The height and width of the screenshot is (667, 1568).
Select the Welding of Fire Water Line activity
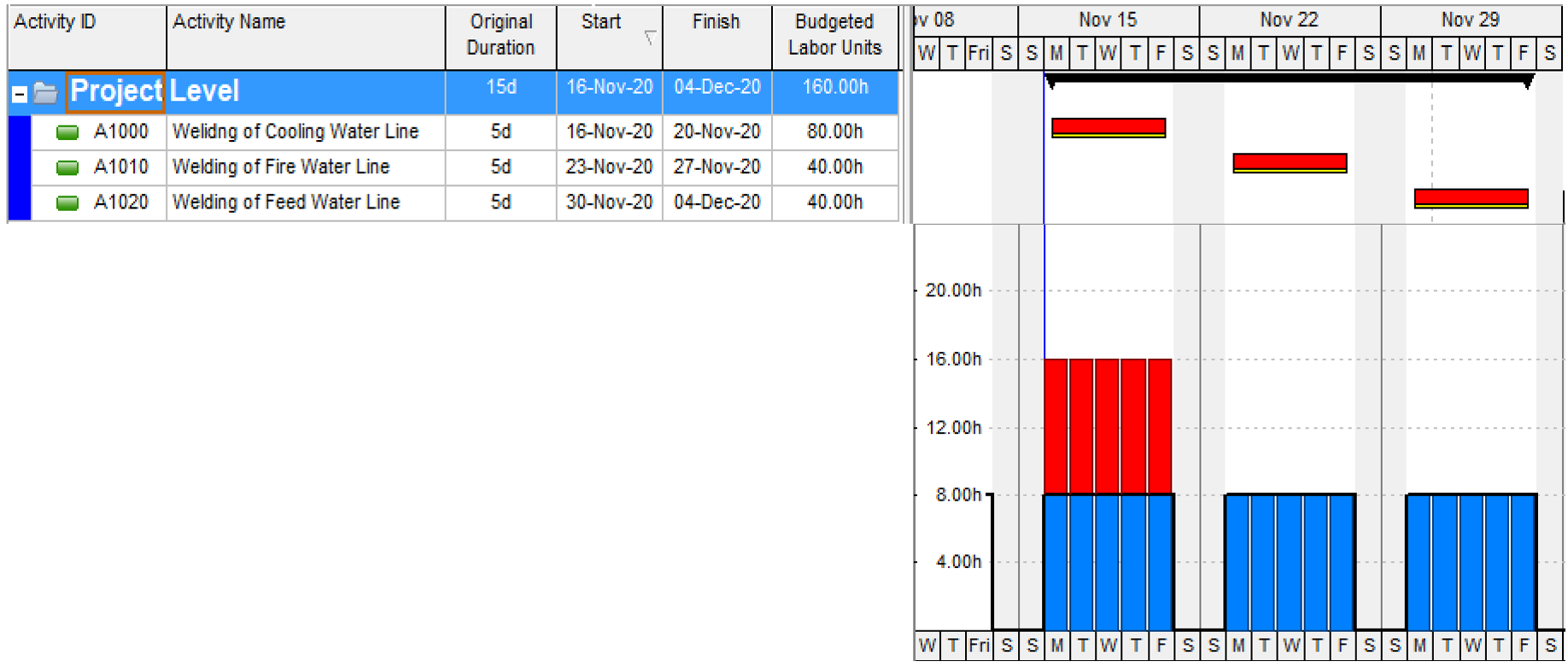click(281, 167)
